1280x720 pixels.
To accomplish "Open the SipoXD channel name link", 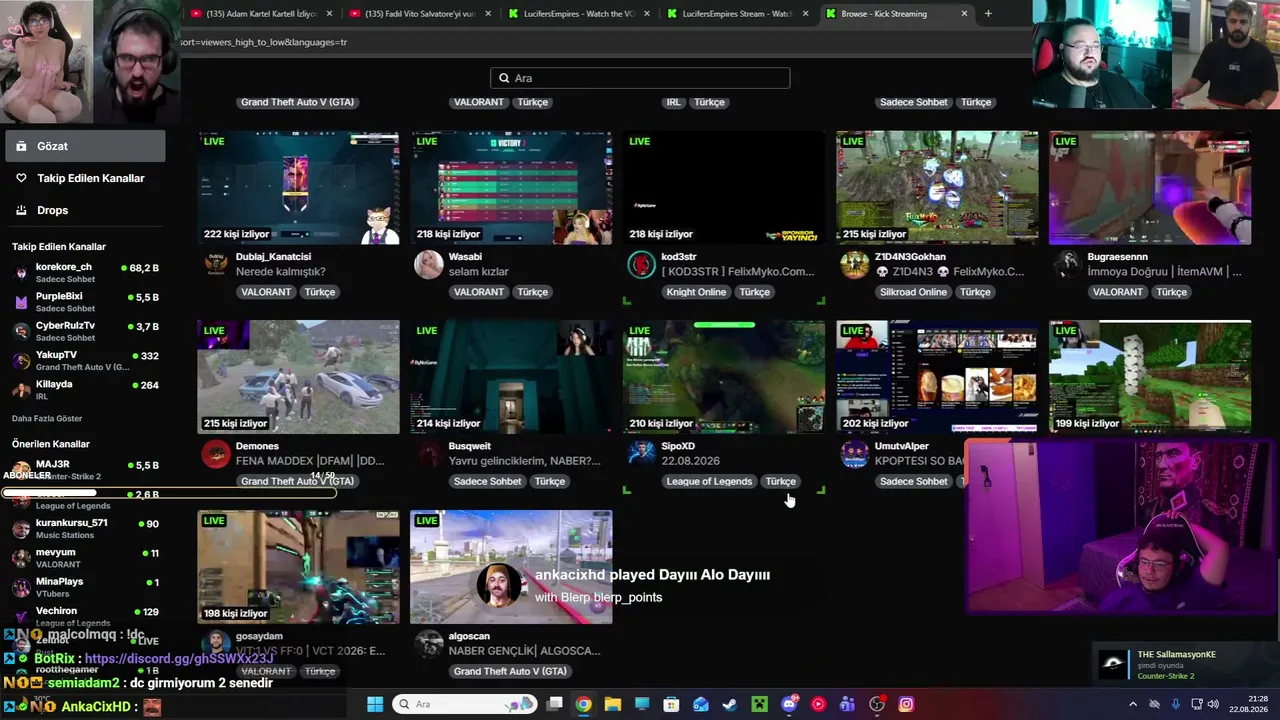I will click(x=678, y=446).
